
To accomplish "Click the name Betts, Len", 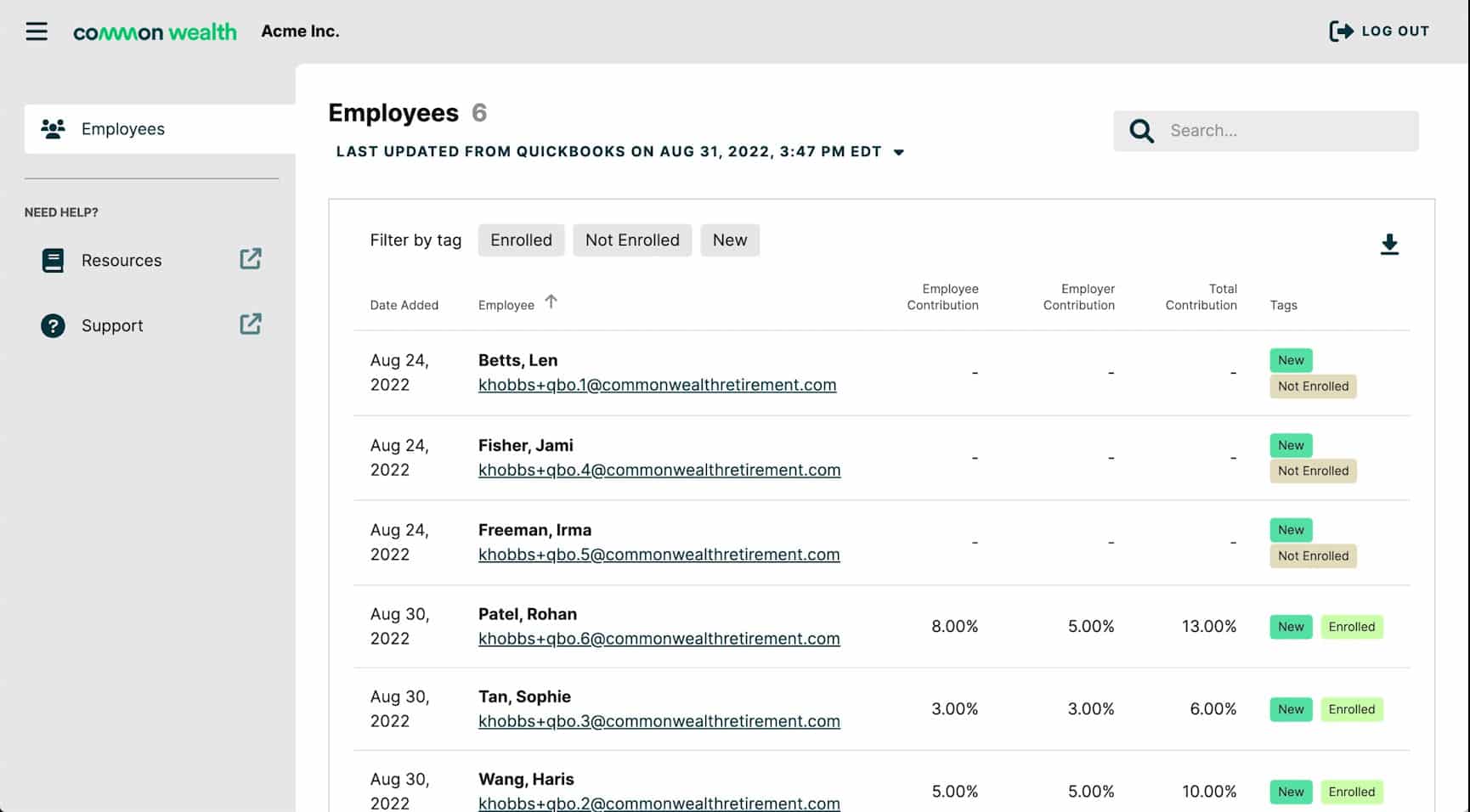I will tap(517, 360).
